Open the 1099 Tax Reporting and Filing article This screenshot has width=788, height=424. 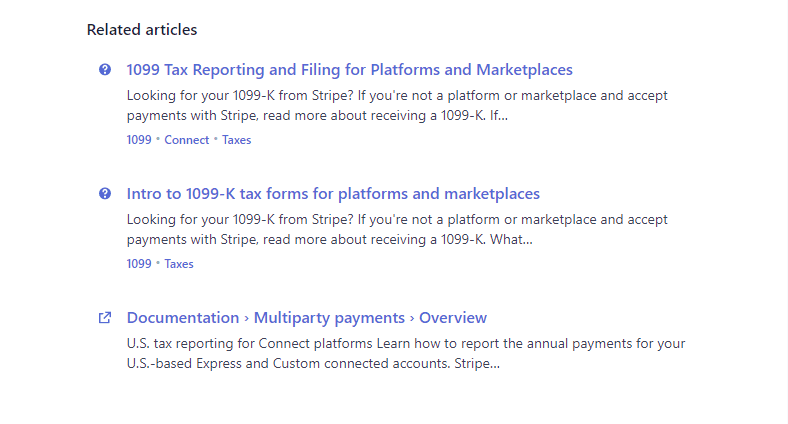coord(349,70)
